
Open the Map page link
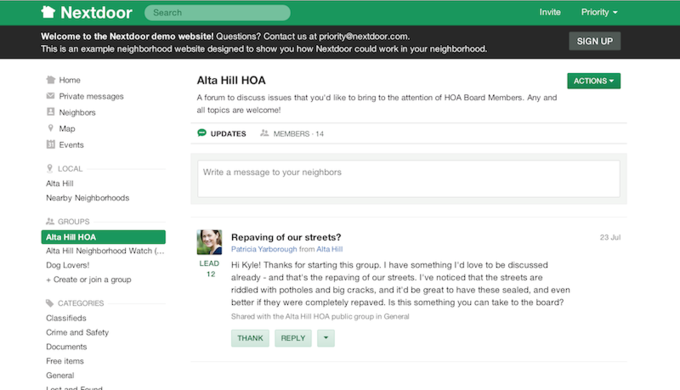[67, 128]
